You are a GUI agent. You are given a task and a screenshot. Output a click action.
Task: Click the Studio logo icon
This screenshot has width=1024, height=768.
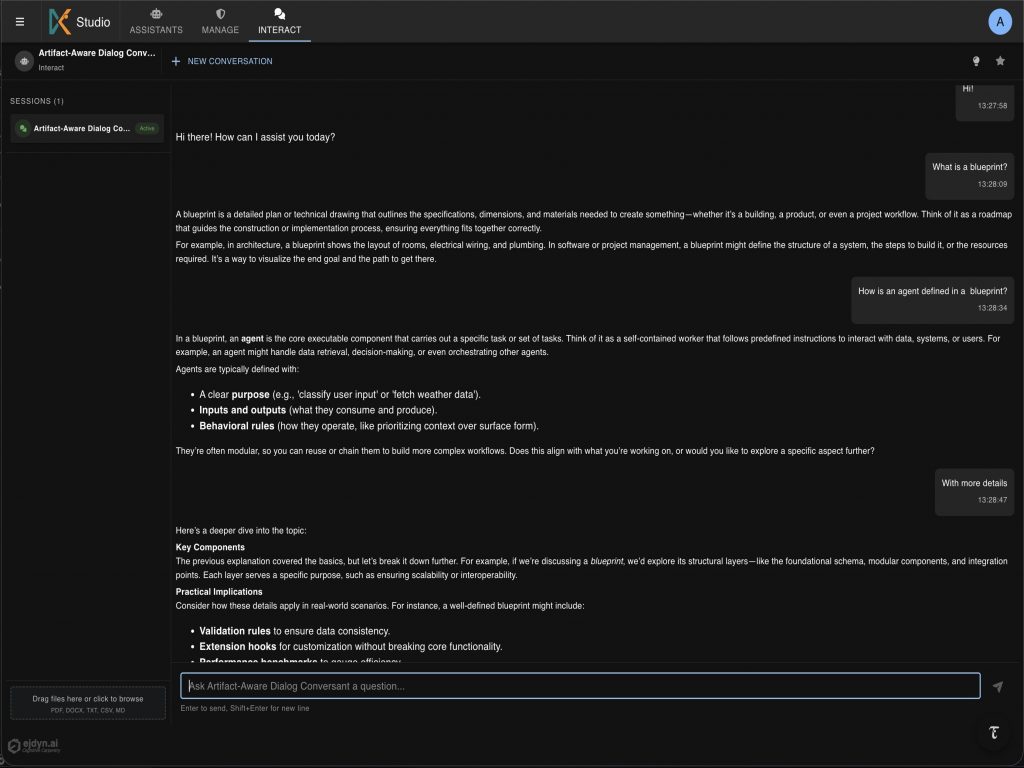click(x=61, y=21)
